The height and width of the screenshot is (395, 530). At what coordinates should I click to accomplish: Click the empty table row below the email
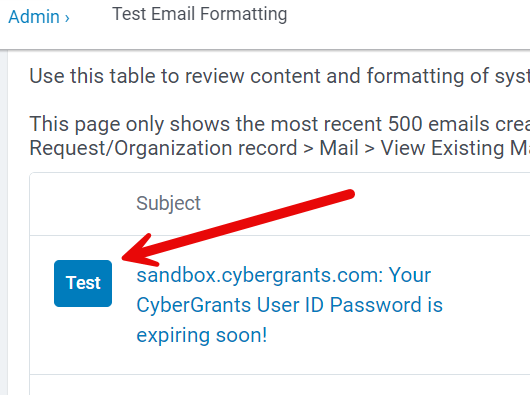pyautogui.click(x=280, y=385)
